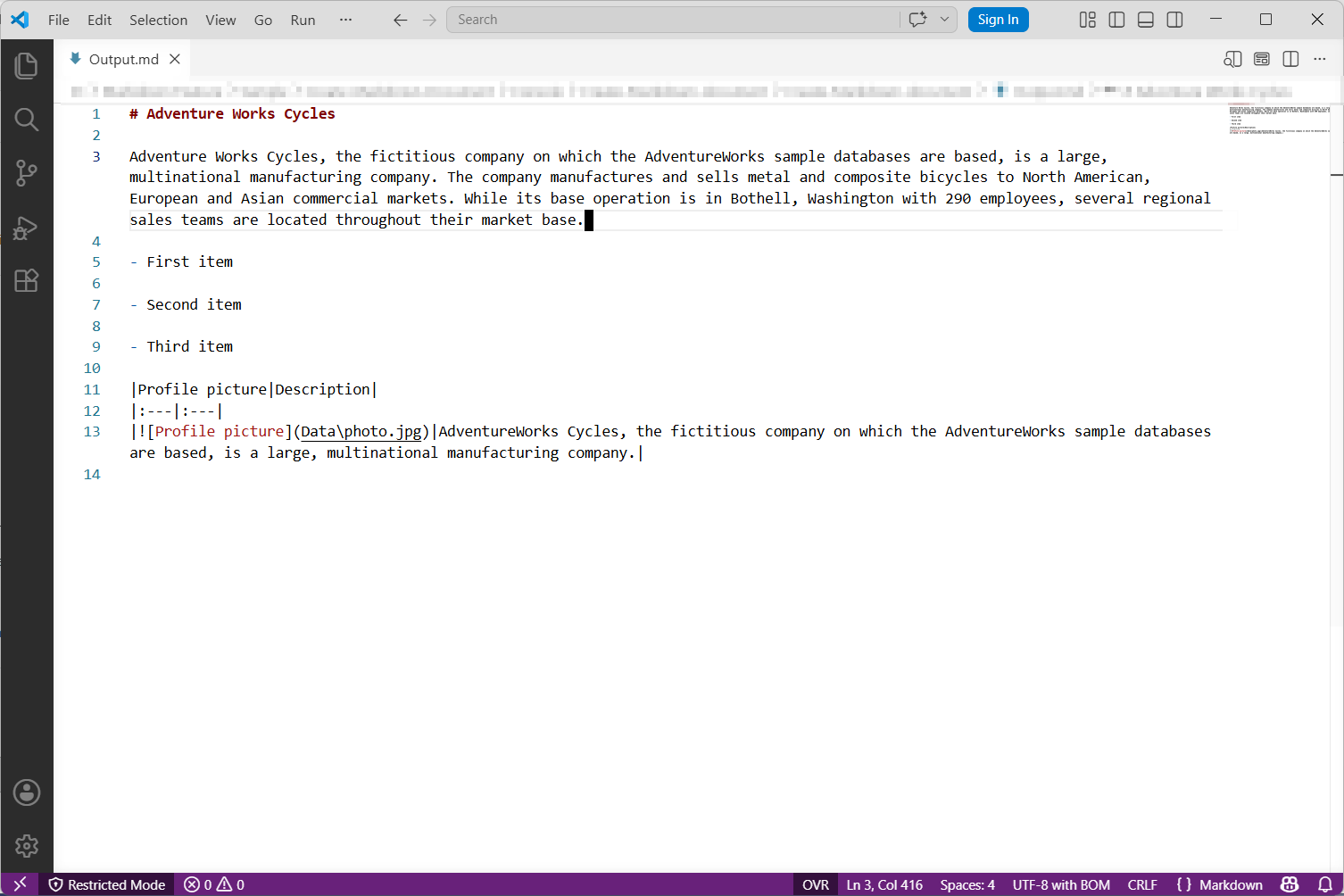This screenshot has height=896, width=1344.
Task: Click line number 13 in gutter
Action: point(92,431)
